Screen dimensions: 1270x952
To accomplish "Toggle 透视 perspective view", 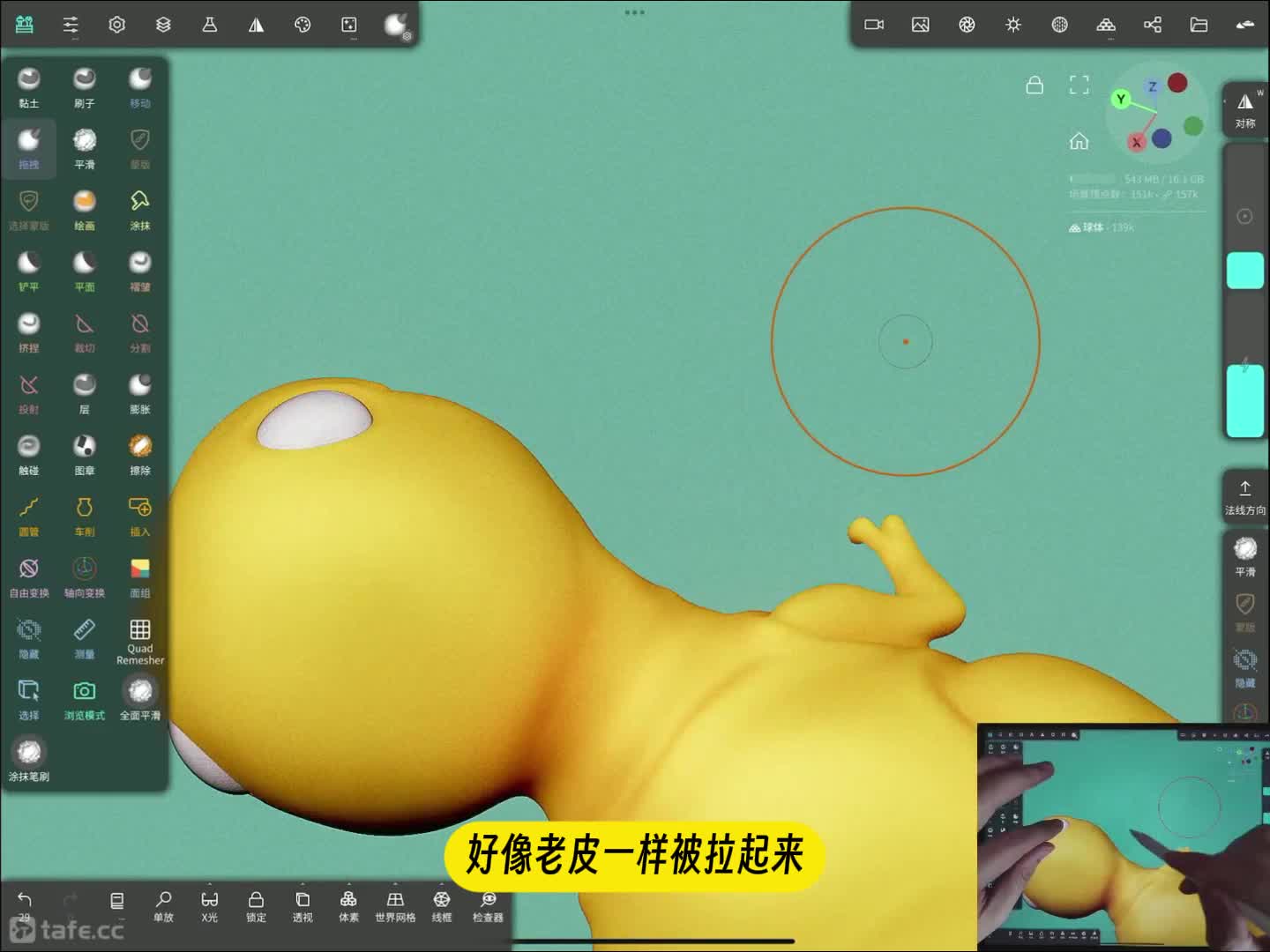I will pos(303,905).
